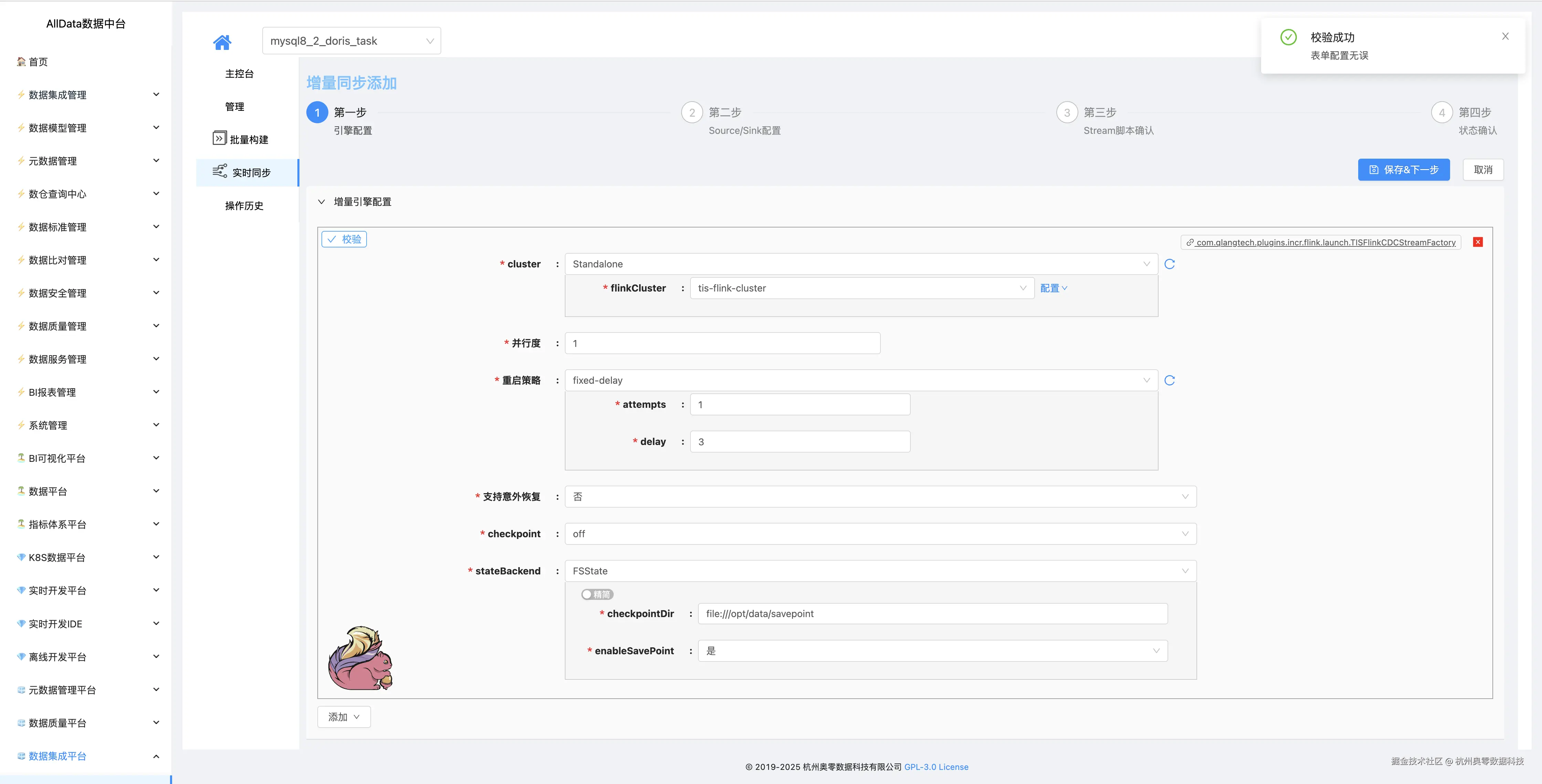Screen dimensions: 1542x784
Task: Open the checkpoint dropdown showing off
Action: point(880,534)
